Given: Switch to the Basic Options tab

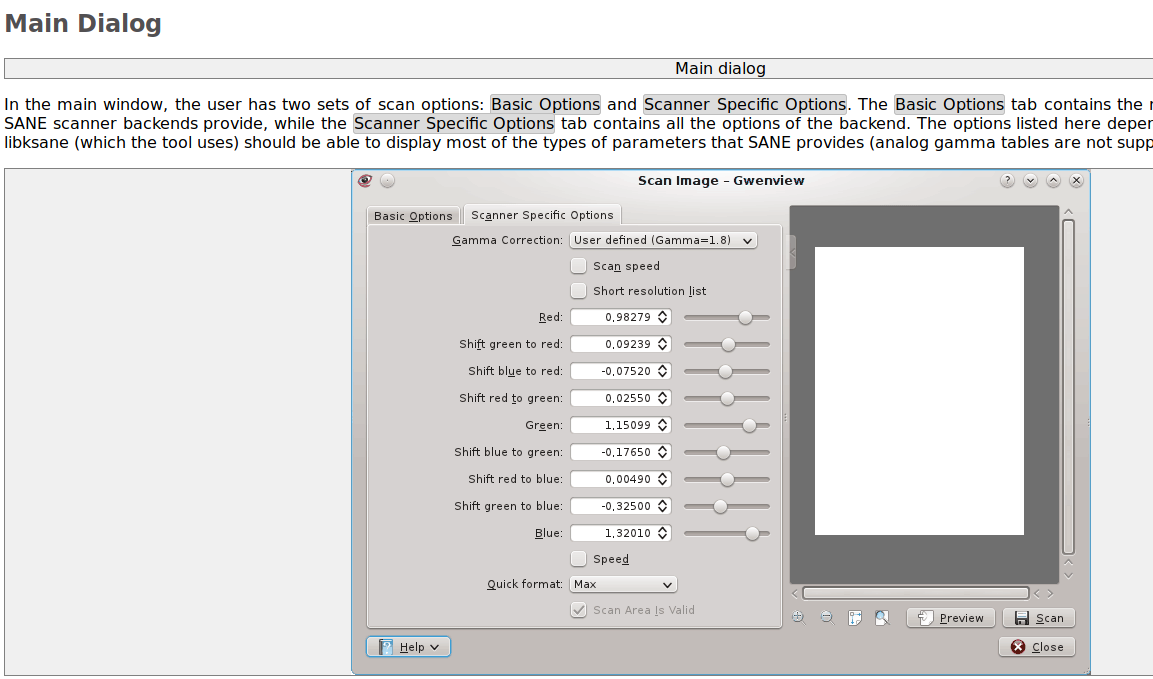Looking at the screenshot, I should pyautogui.click(x=413, y=216).
